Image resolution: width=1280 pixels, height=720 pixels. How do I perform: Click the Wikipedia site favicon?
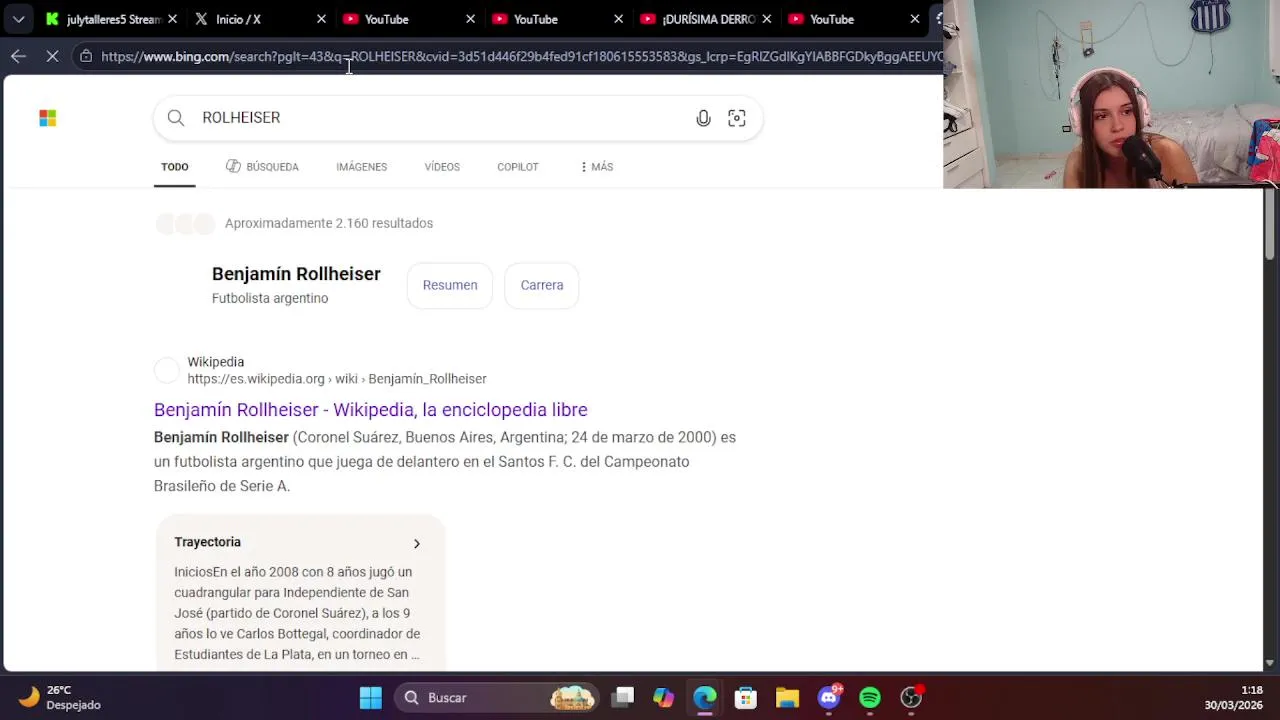(167, 370)
